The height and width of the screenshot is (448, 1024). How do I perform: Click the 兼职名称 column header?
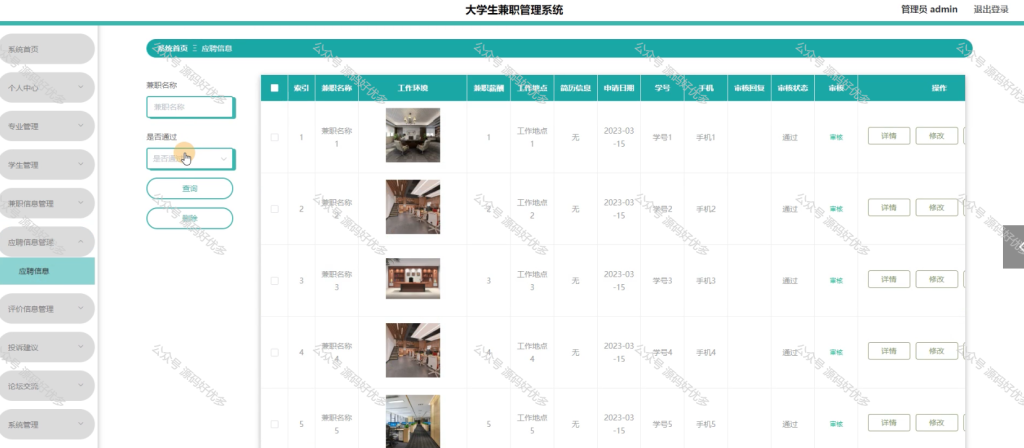point(336,88)
